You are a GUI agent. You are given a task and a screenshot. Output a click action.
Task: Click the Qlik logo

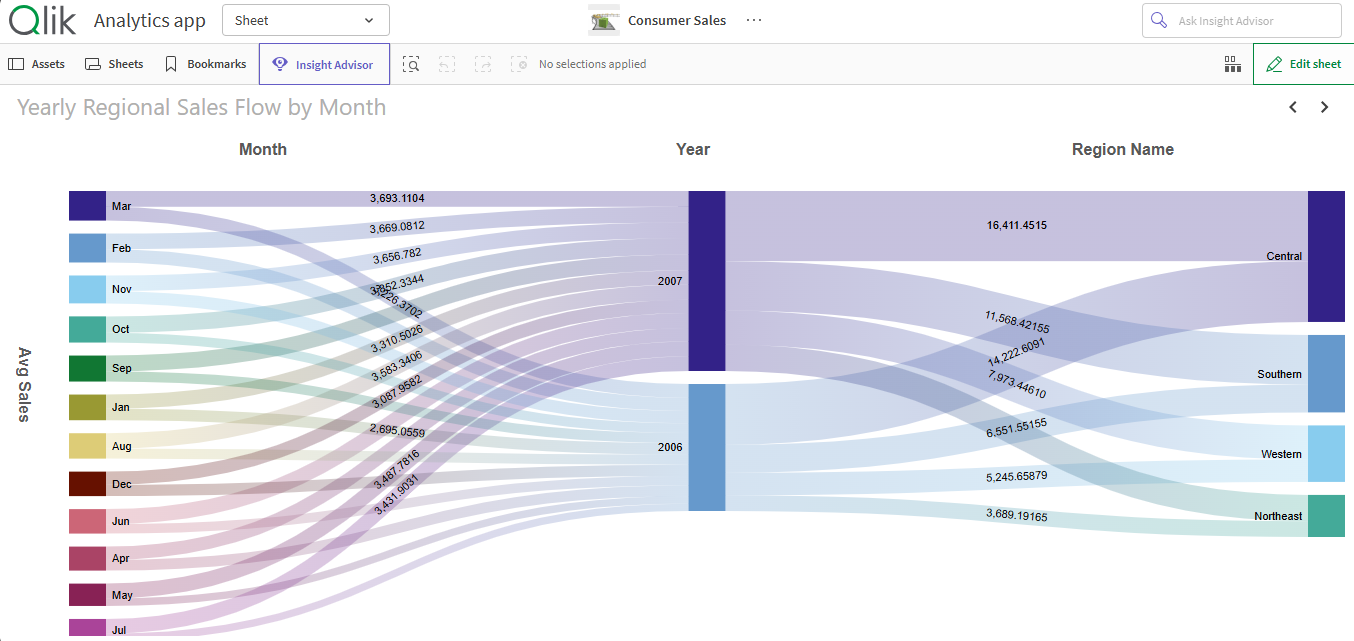pos(42,20)
